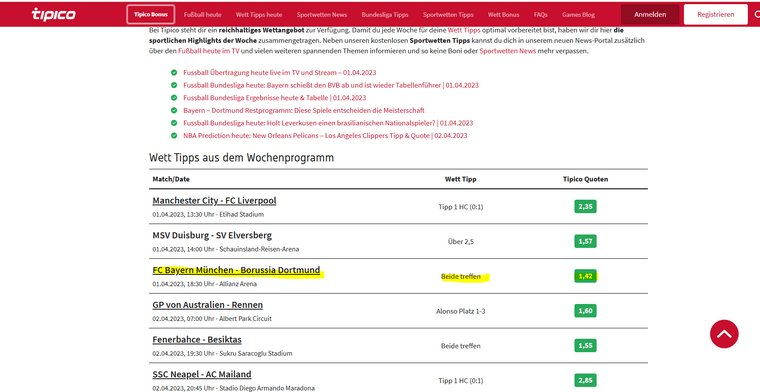Click Tipp 1 HC (0:1) for SSC Neapel
The height and width of the screenshot is (392, 760).
pos(460,381)
